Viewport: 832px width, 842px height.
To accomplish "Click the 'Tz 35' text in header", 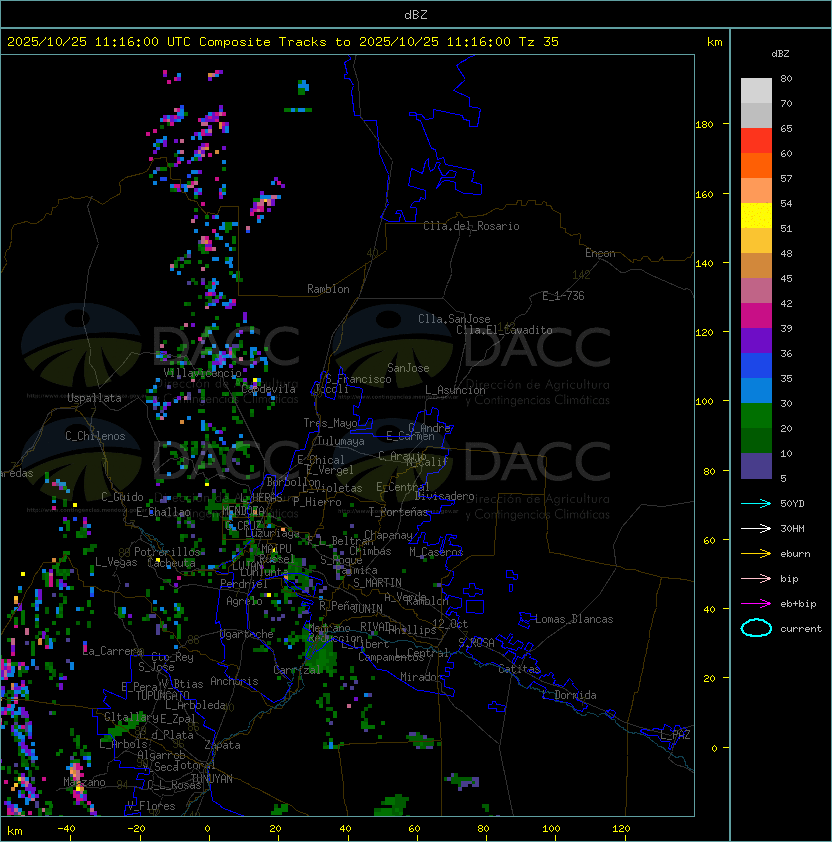I will (x=539, y=42).
